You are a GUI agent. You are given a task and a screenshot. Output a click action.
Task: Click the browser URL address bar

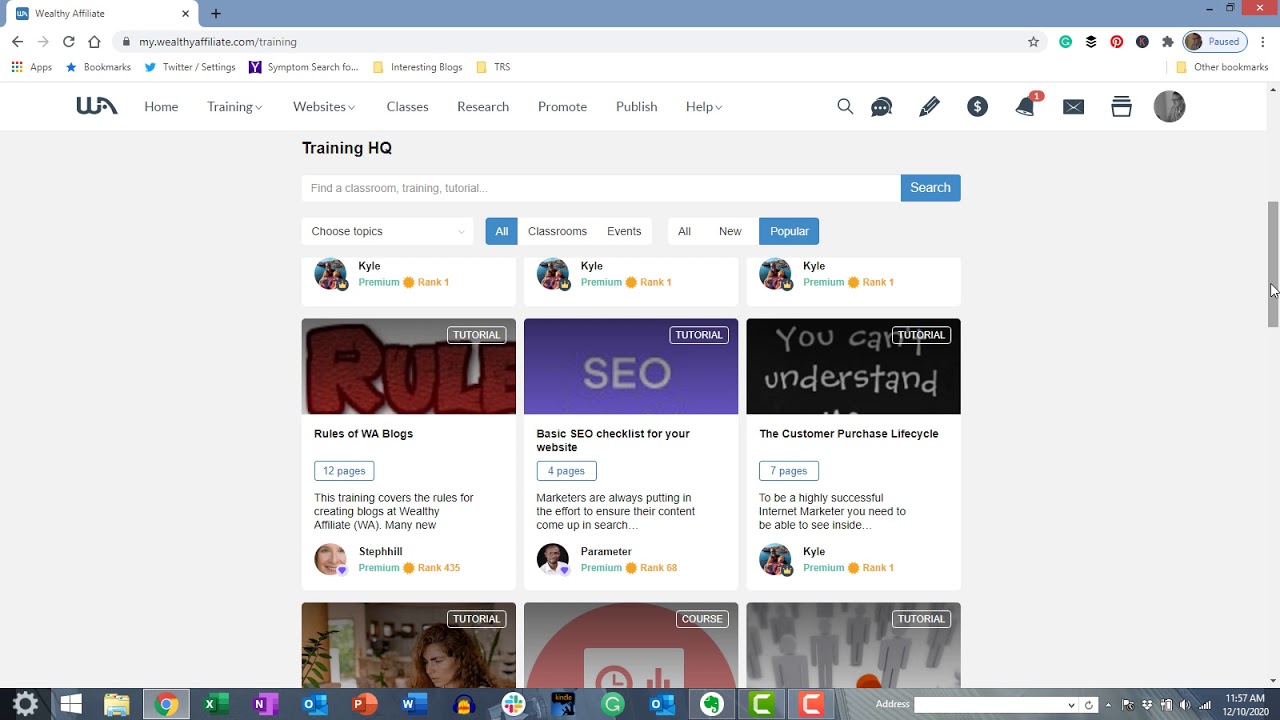[x=570, y=42]
